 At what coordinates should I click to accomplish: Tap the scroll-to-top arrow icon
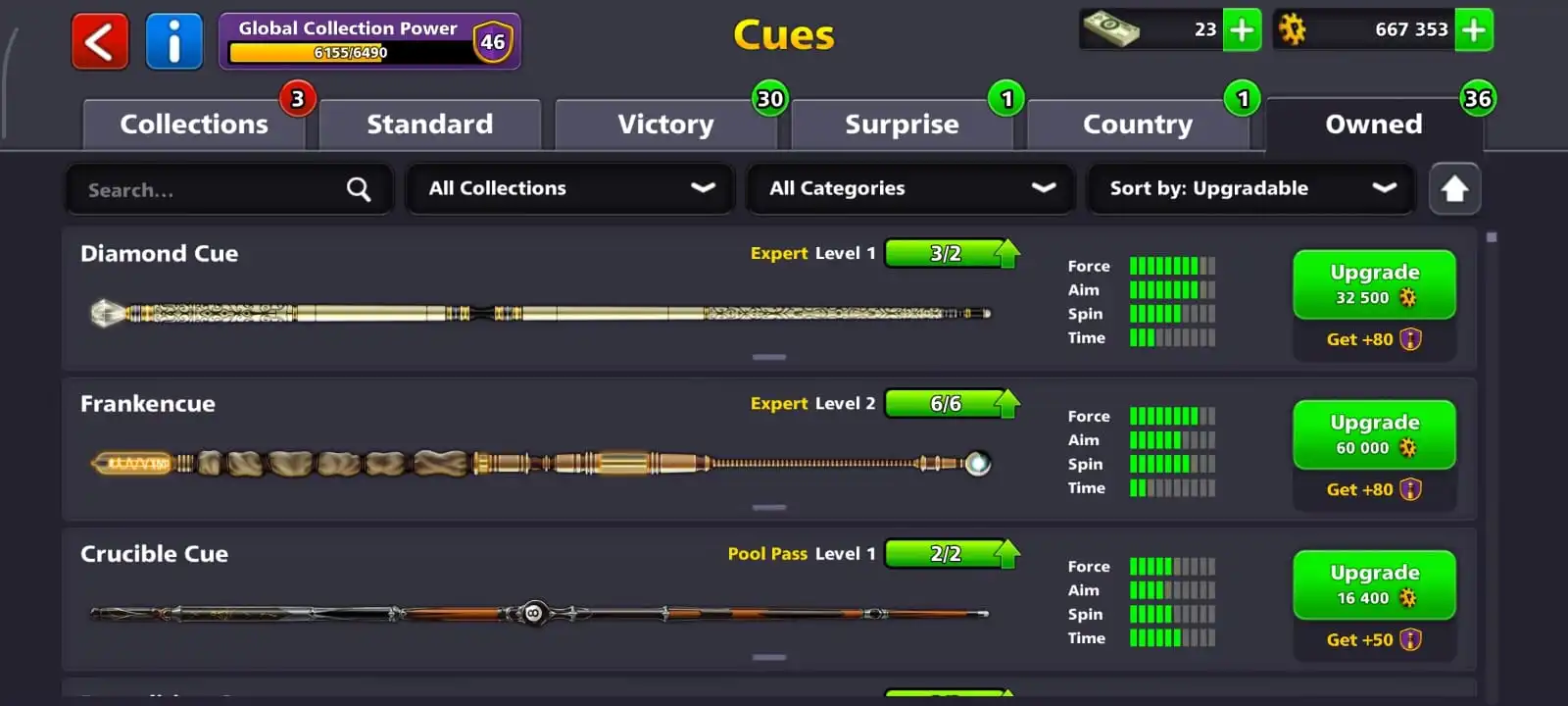(x=1454, y=188)
